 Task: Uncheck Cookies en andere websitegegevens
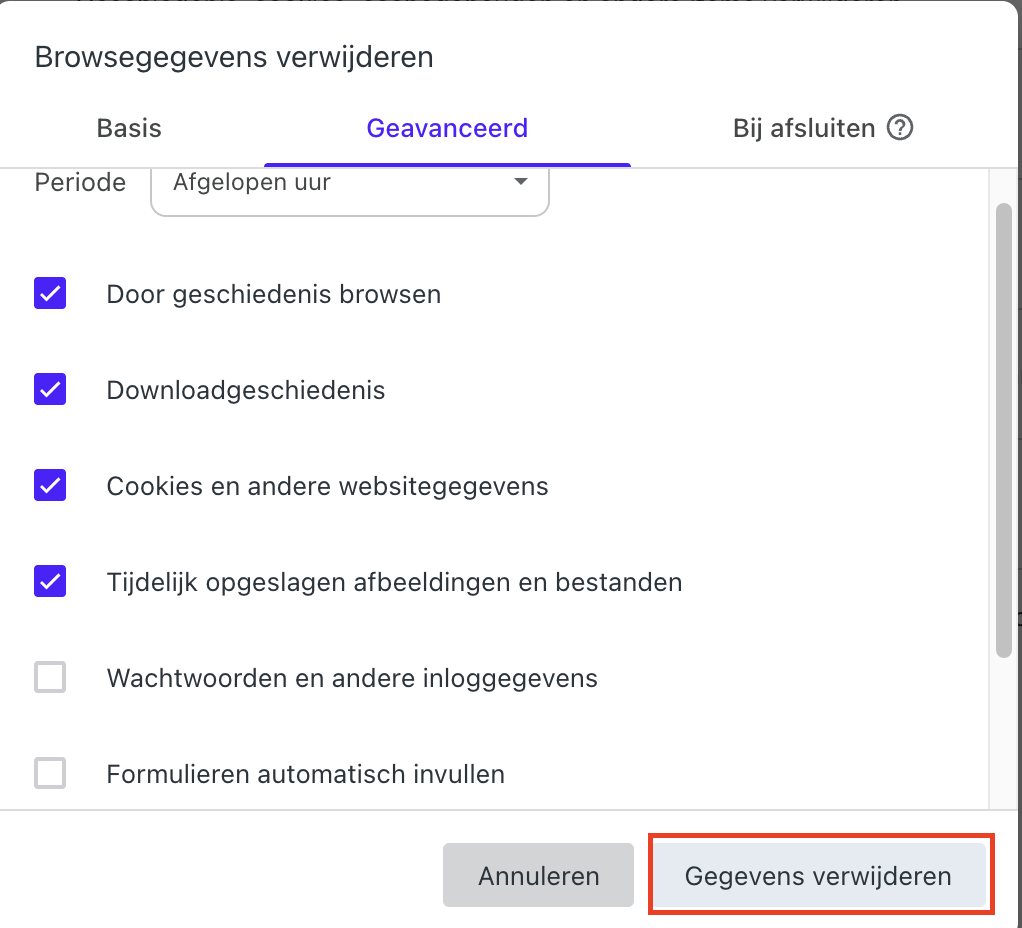tap(49, 485)
